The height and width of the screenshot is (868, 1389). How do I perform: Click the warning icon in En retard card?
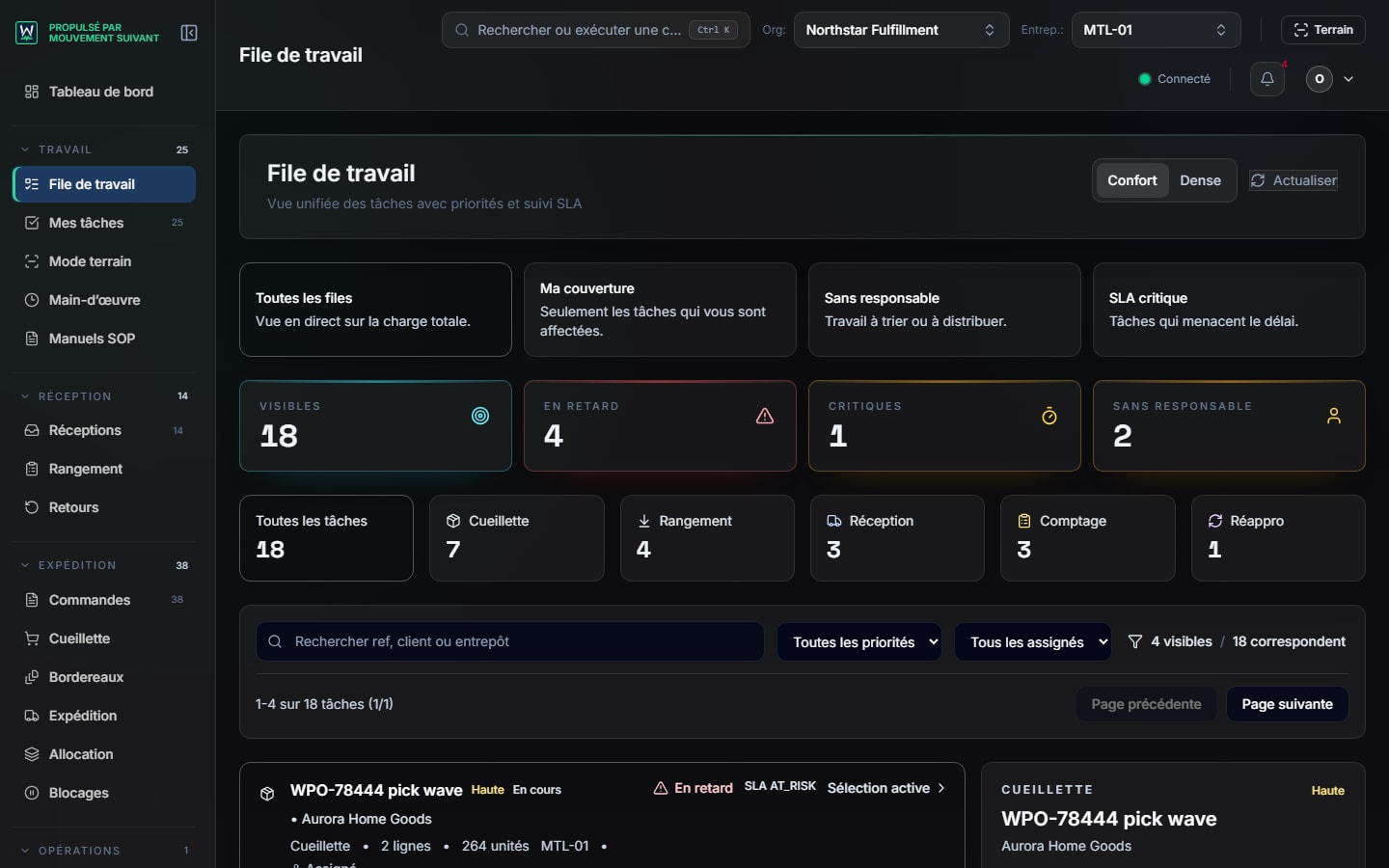click(765, 416)
